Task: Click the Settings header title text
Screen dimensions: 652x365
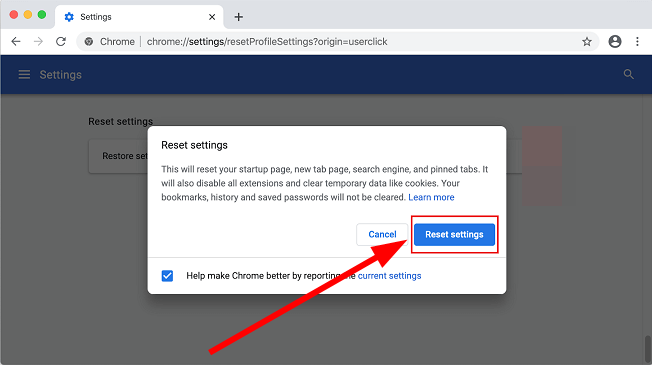Action: click(61, 75)
